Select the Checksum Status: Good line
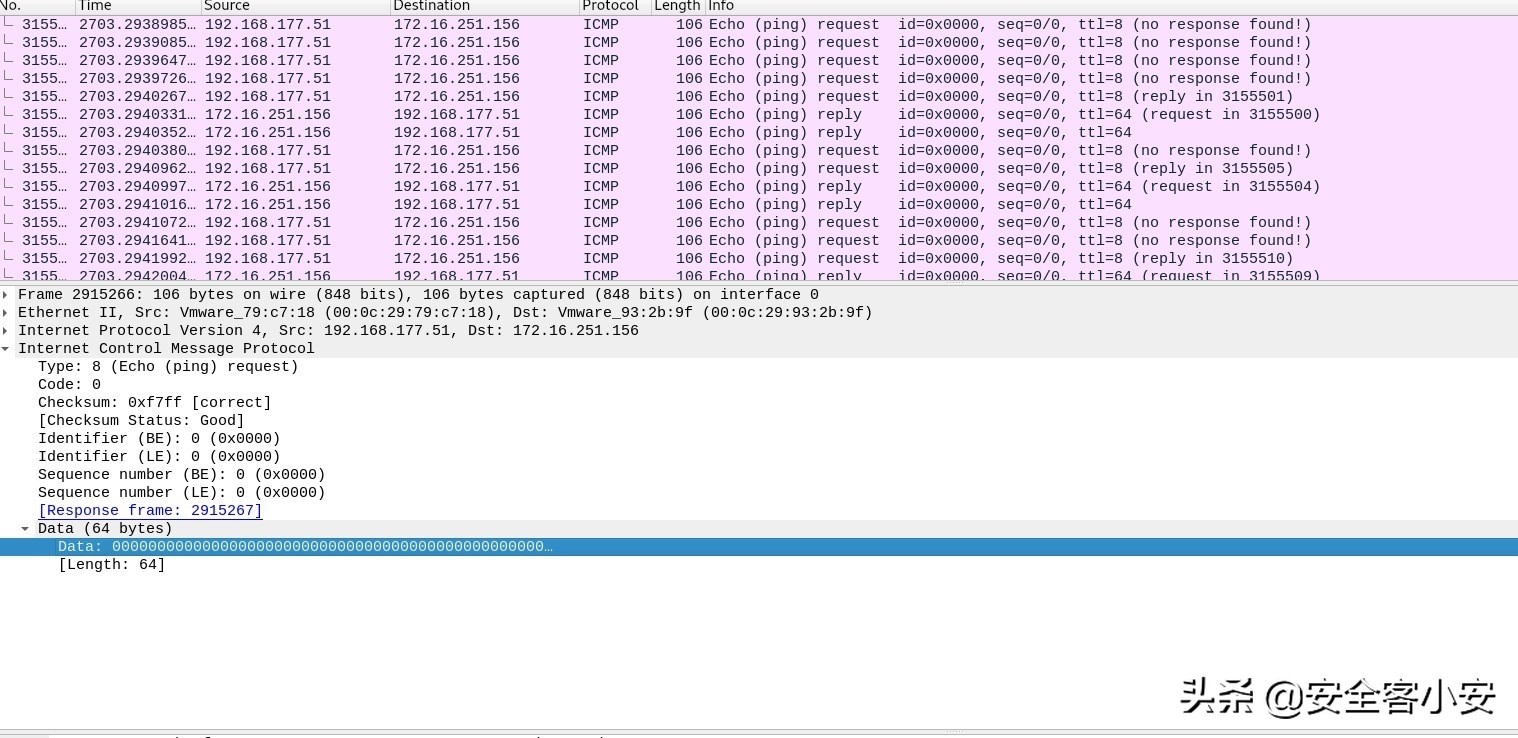 pos(141,421)
